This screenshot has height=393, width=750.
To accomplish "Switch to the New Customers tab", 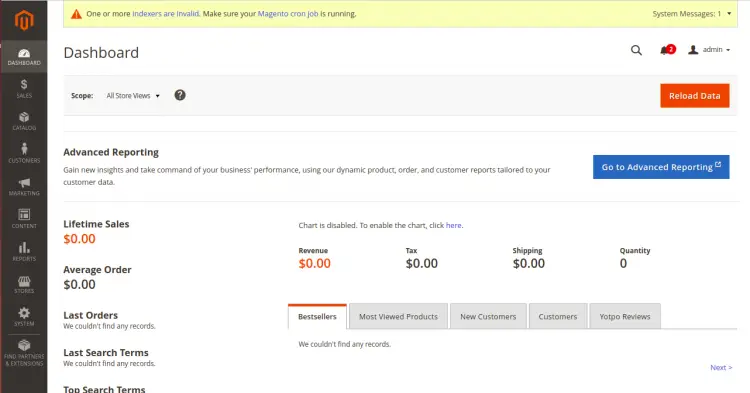I will 488,317.
